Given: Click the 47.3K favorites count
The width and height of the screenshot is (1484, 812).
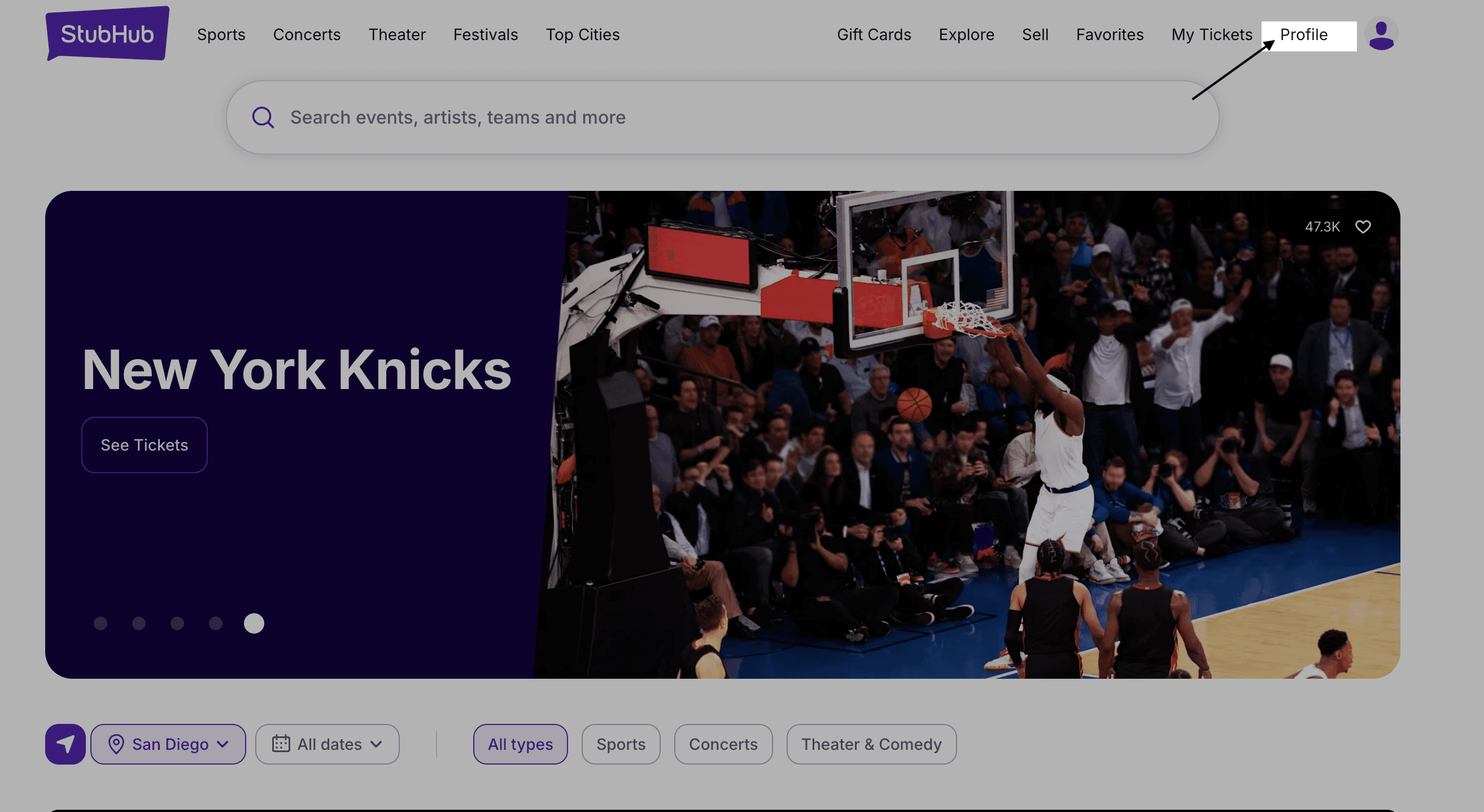Looking at the screenshot, I should coord(1322,227).
